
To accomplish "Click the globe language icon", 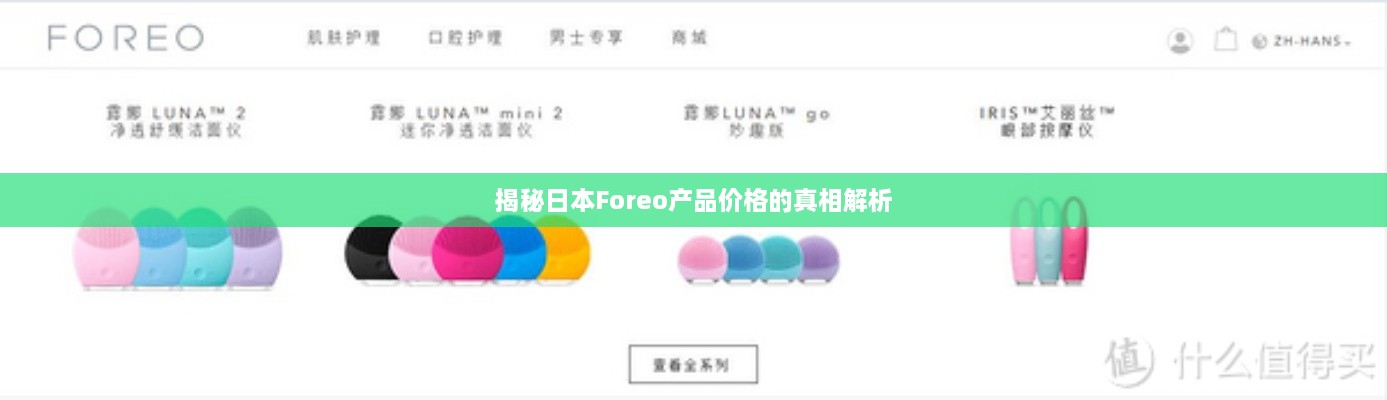I will tap(1258, 41).
